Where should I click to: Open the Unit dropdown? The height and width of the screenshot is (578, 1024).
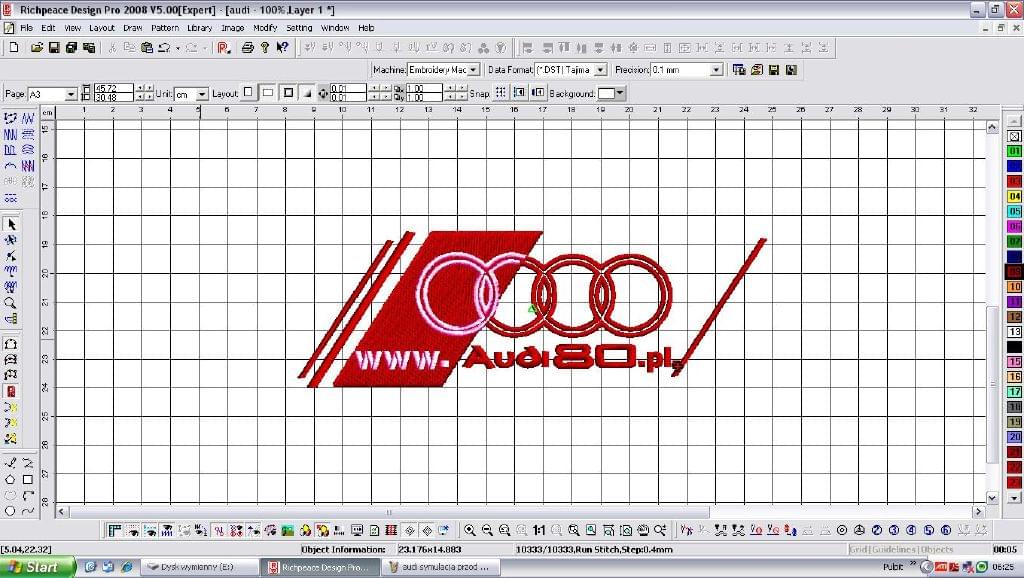202,94
